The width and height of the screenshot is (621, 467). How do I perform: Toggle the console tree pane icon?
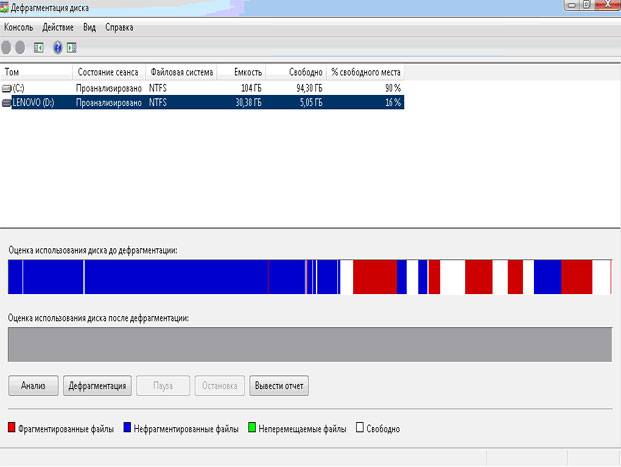[x=39, y=47]
